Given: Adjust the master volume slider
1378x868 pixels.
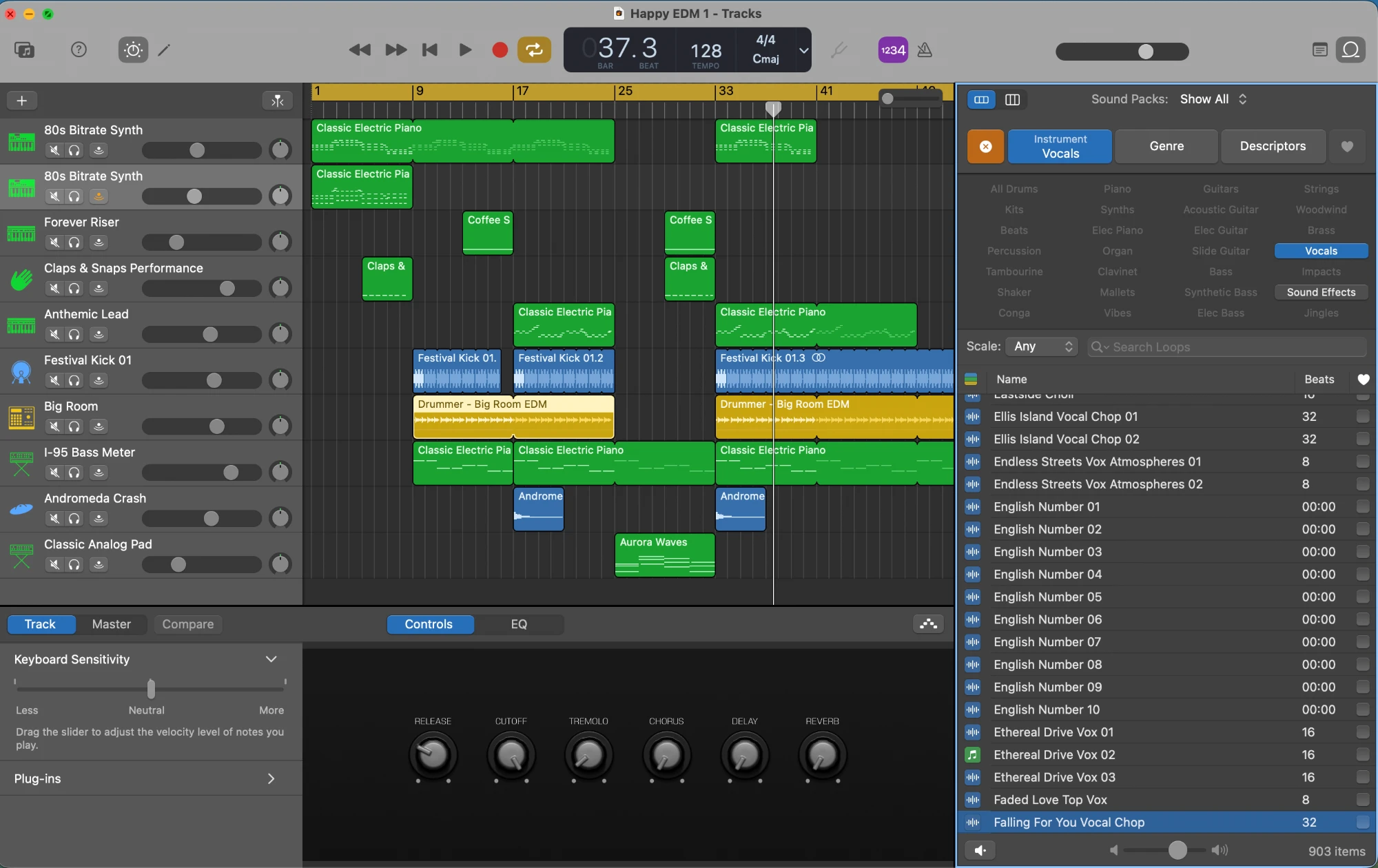Looking at the screenshot, I should [1122, 52].
